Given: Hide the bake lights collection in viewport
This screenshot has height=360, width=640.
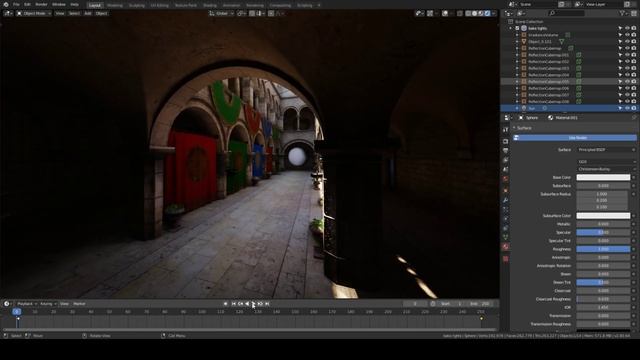Looking at the screenshot, I should tap(627, 28).
